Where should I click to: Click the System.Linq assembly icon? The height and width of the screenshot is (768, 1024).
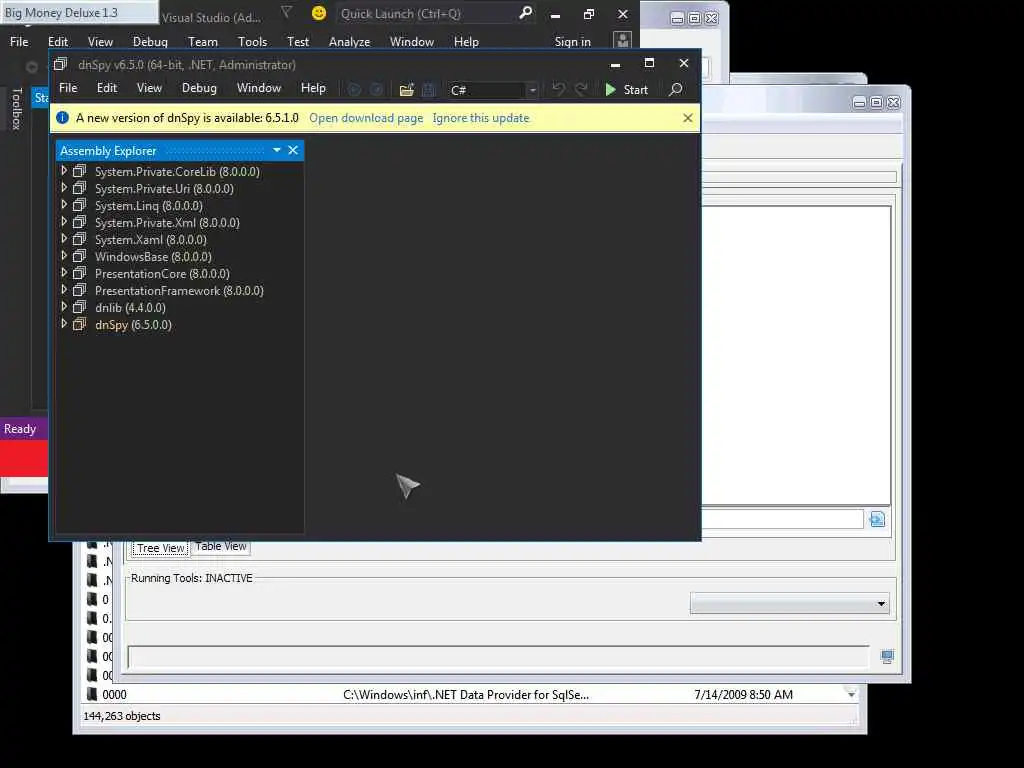[80, 205]
